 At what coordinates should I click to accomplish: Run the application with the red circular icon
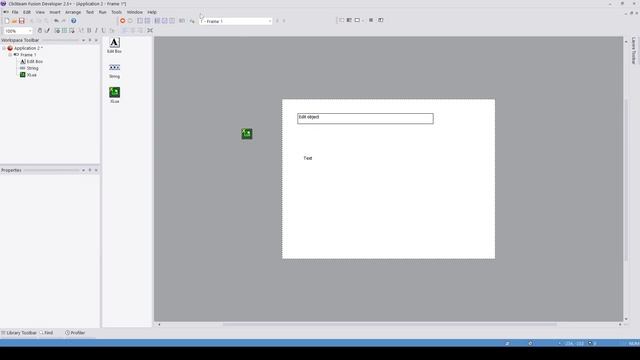122,21
